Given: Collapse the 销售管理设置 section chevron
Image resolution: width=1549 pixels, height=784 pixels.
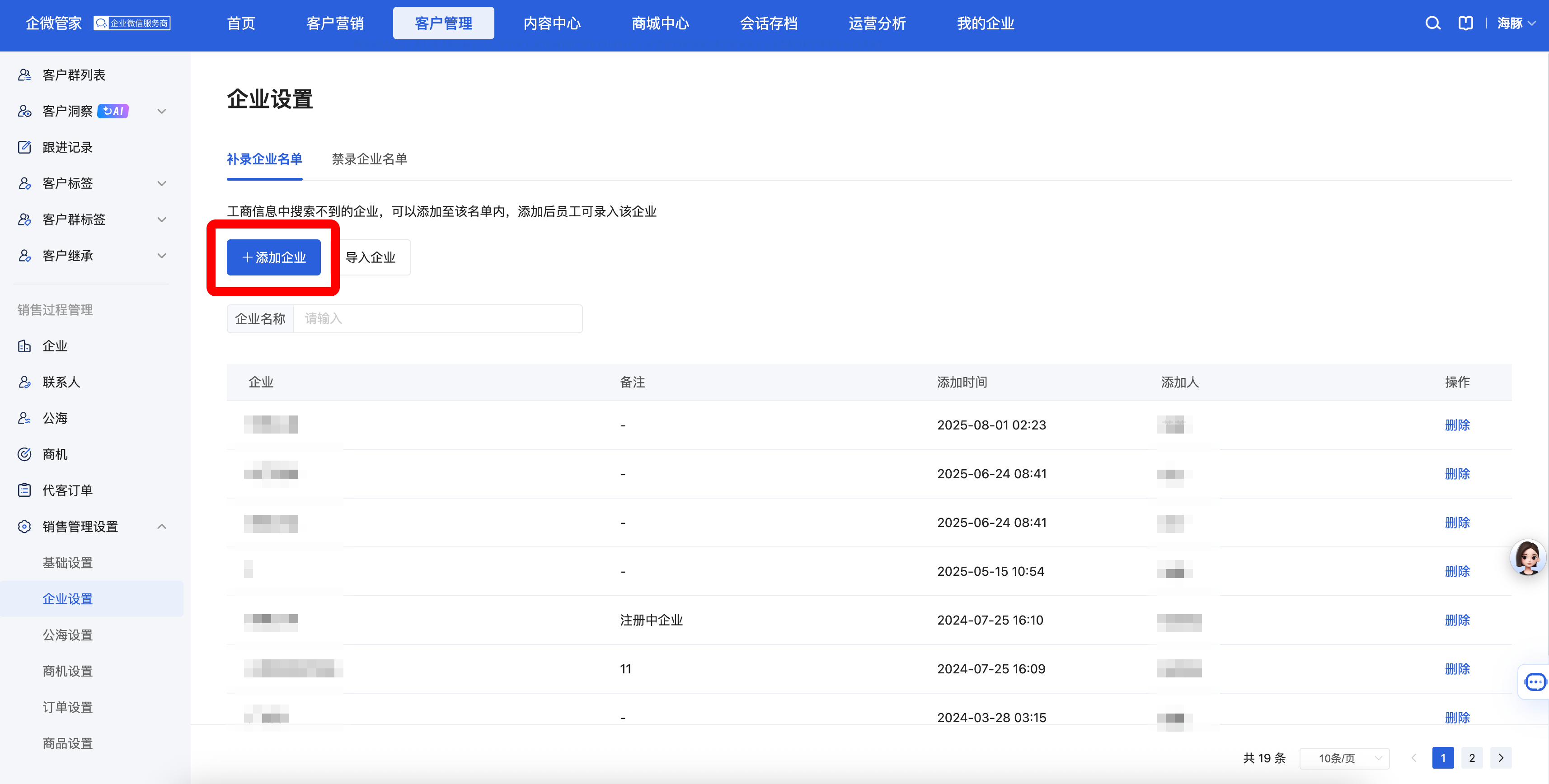Looking at the screenshot, I should pyautogui.click(x=161, y=527).
